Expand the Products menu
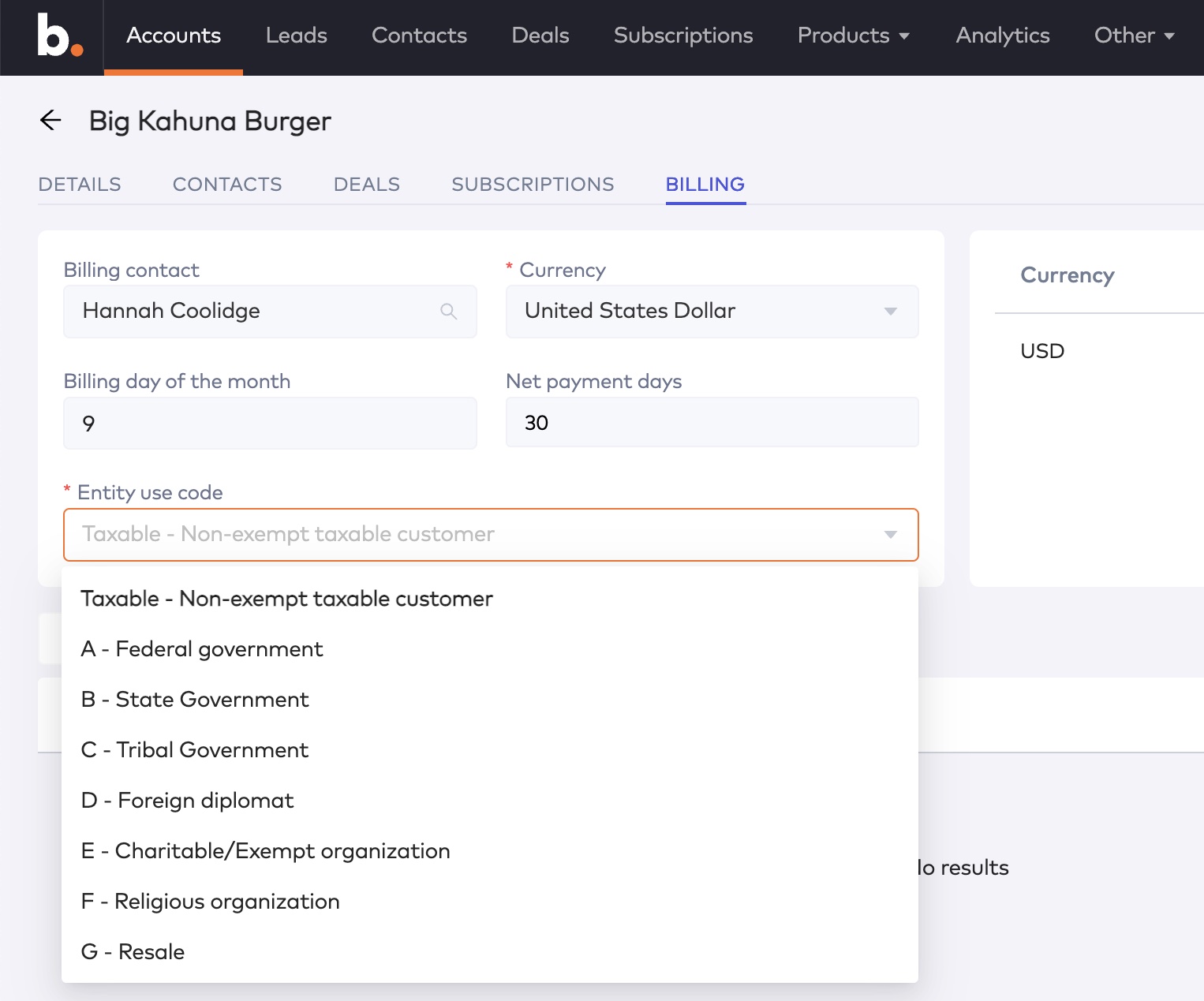This screenshot has width=1204, height=1001. tap(854, 35)
